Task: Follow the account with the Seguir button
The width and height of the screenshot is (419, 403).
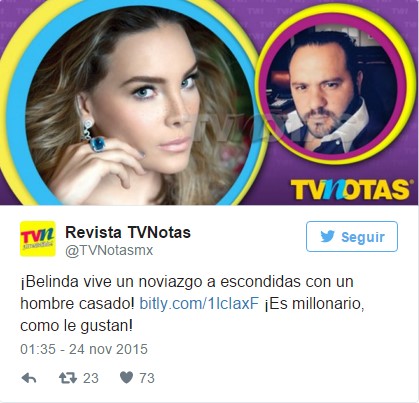Action: click(x=352, y=236)
